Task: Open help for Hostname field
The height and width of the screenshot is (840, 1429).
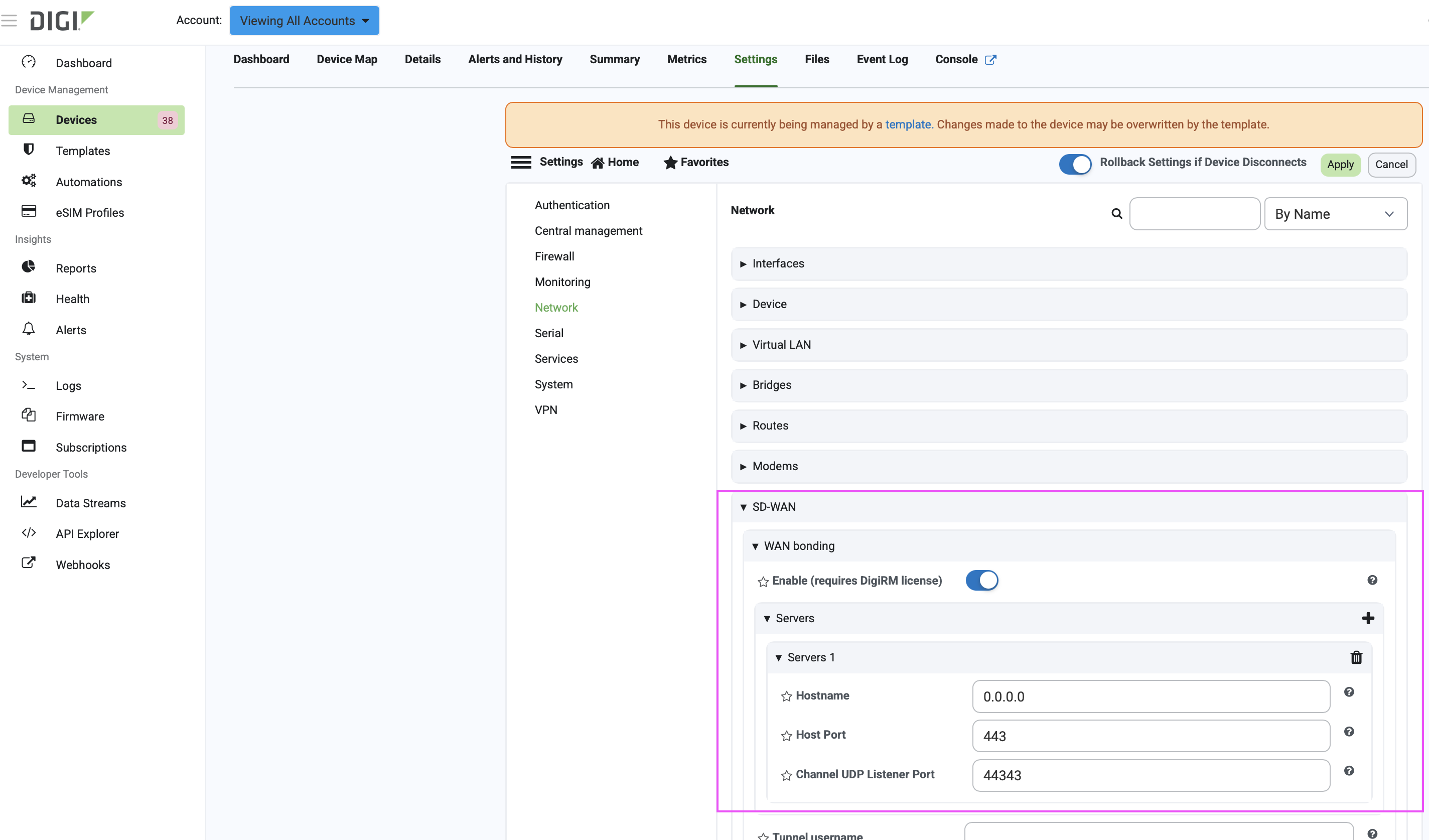Action: click(x=1349, y=692)
